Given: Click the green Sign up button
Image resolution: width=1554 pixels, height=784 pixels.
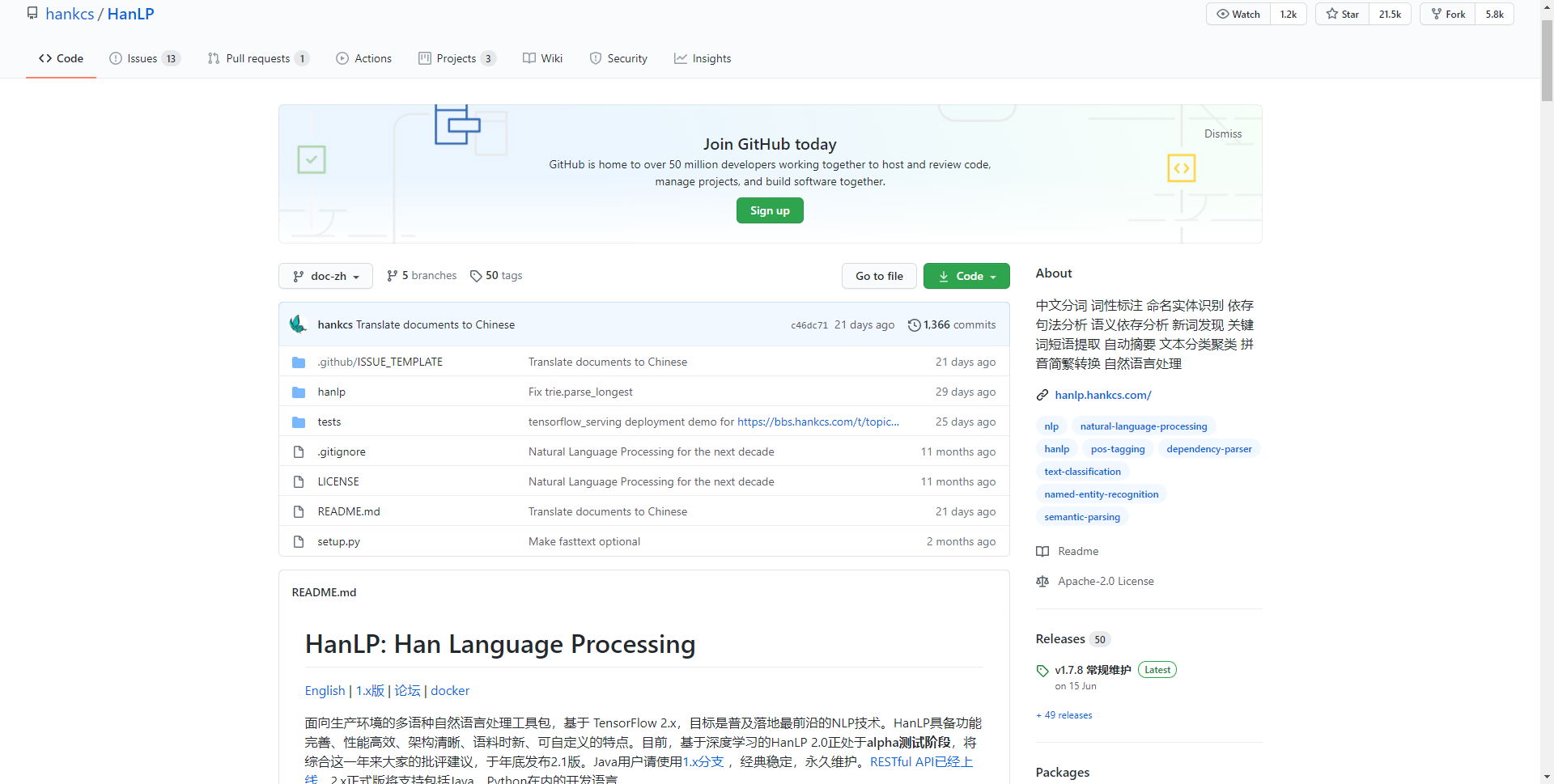Looking at the screenshot, I should [770, 210].
